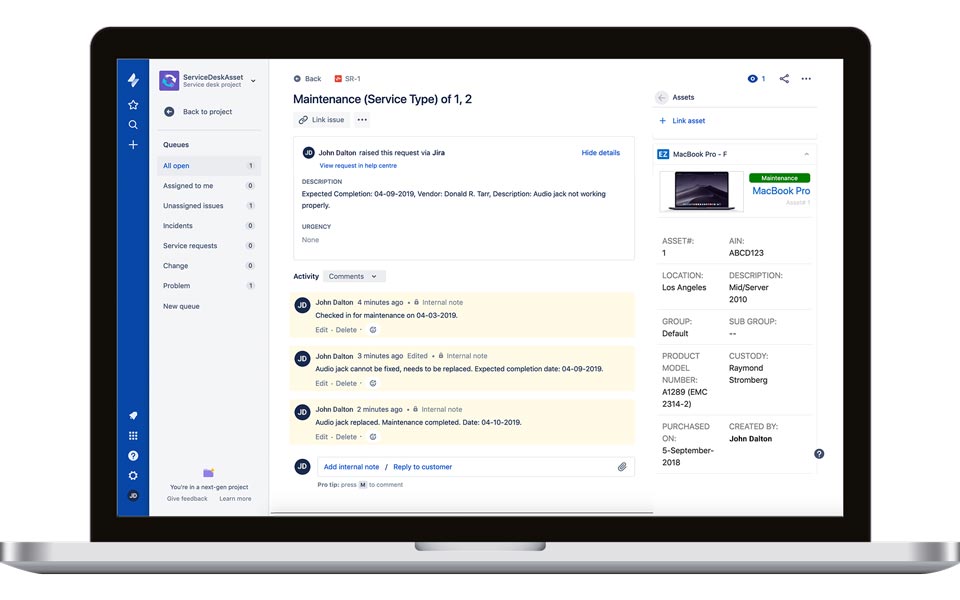The image size is (960, 600).
Task: Hide the request details
Action: point(600,151)
